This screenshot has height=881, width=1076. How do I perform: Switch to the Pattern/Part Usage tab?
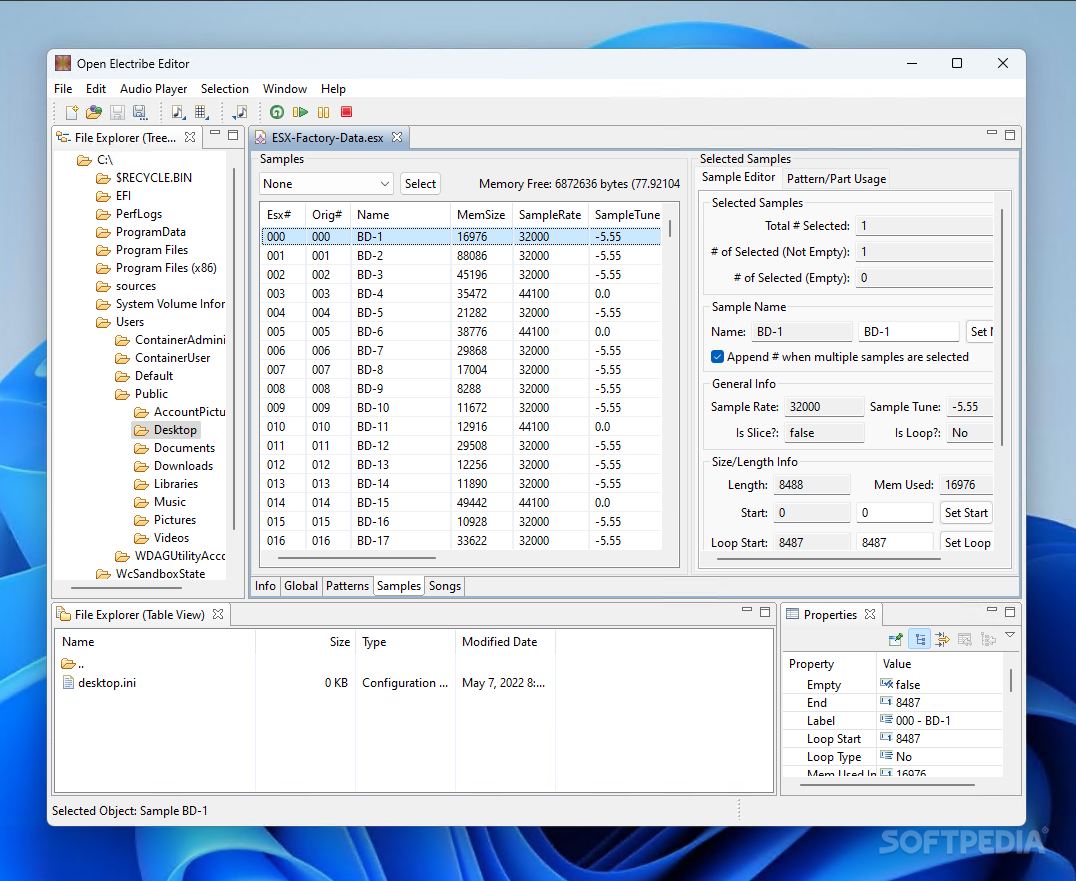pos(836,179)
